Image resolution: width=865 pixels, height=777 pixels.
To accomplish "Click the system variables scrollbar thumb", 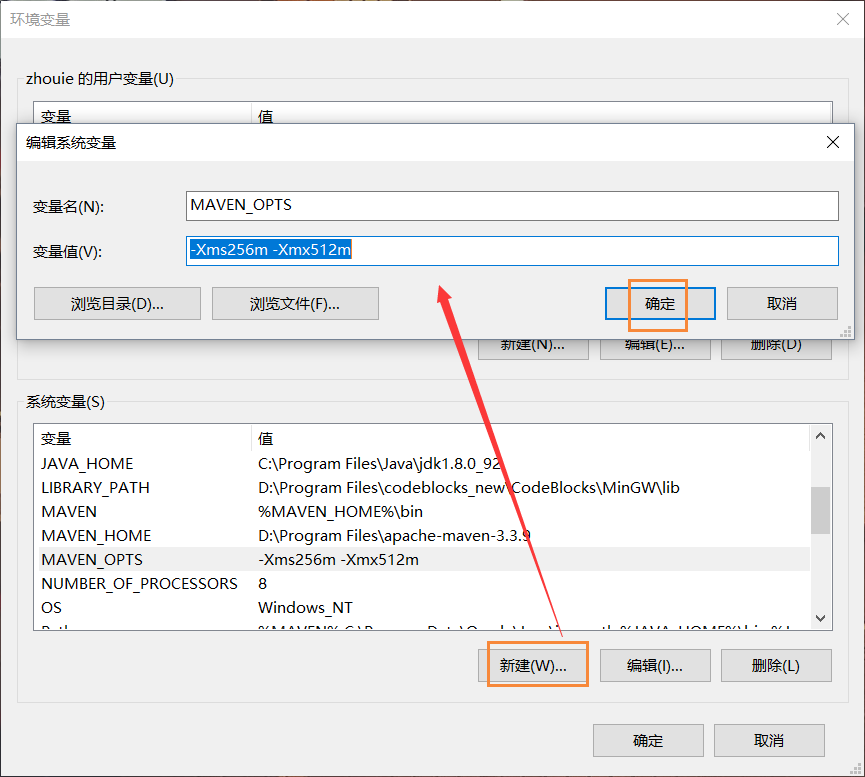I will click(820, 510).
